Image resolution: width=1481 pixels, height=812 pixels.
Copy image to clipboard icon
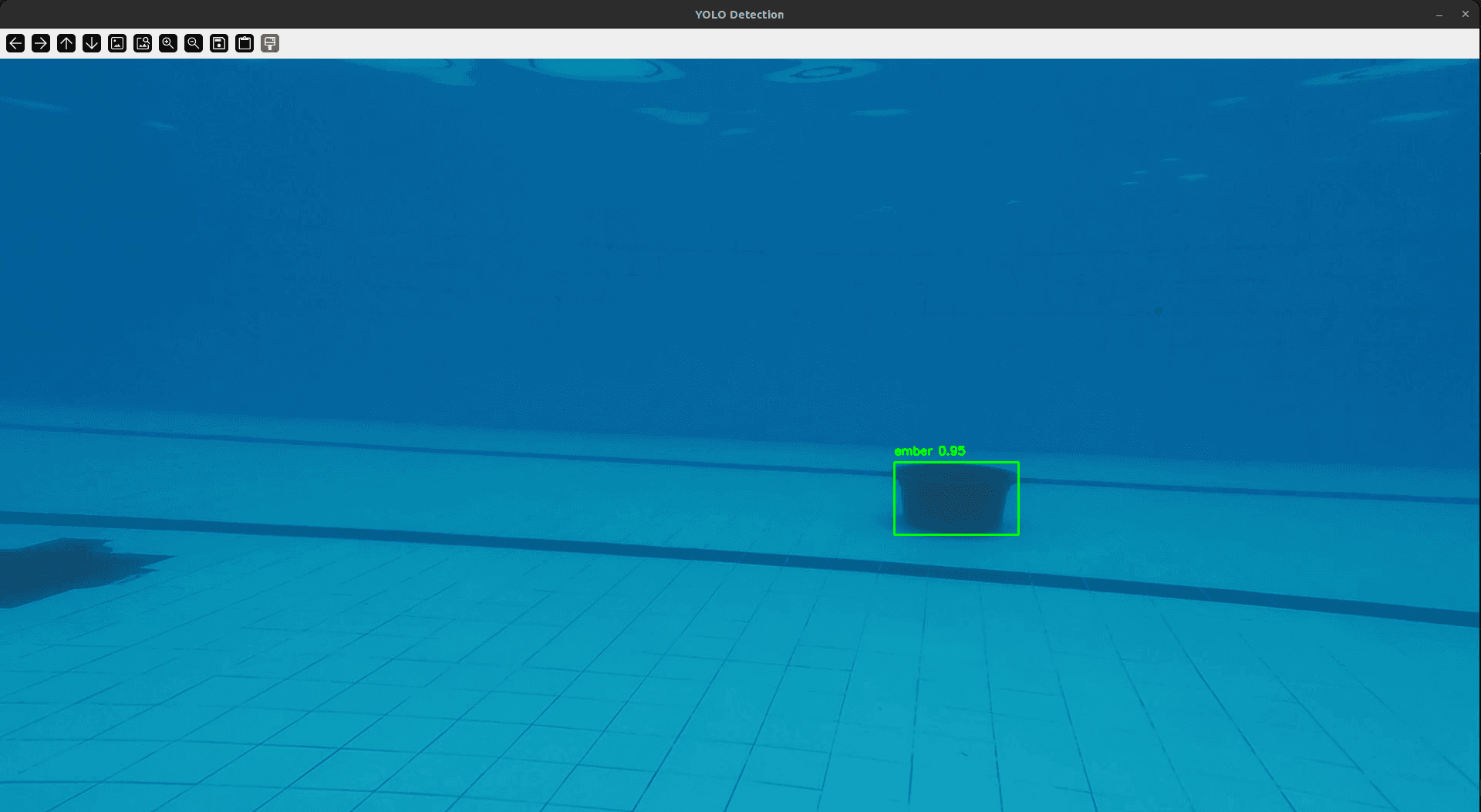click(245, 43)
